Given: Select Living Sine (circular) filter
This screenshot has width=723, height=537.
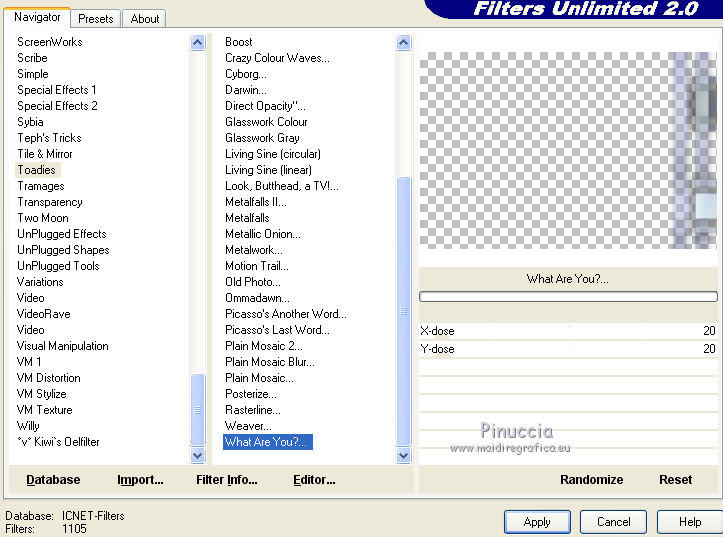Looking at the screenshot, I should point(273,154).
